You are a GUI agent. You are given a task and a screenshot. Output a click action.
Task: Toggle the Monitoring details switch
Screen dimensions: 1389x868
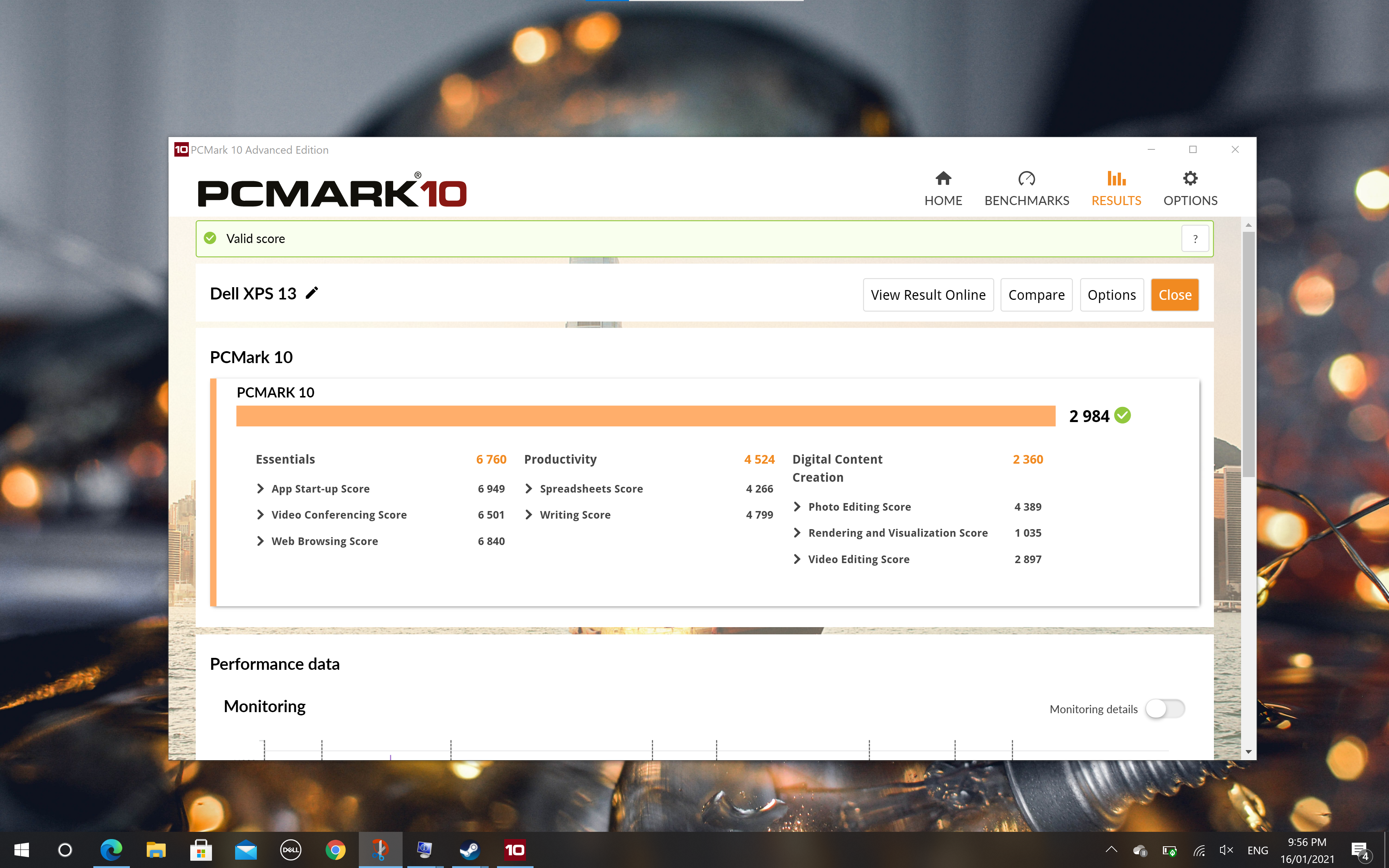tap(1165, 709)
